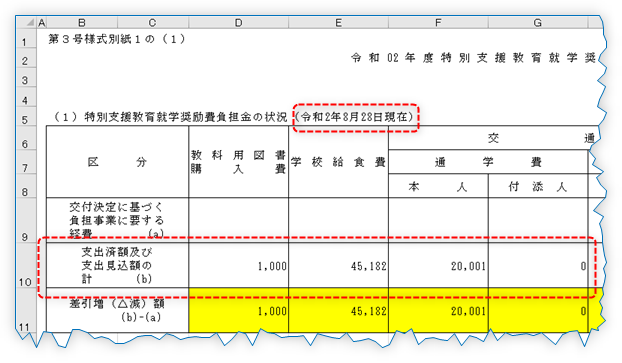The image size is (622, 363).
Task: Click the 区 分 header cell
Action: [117, 162]
